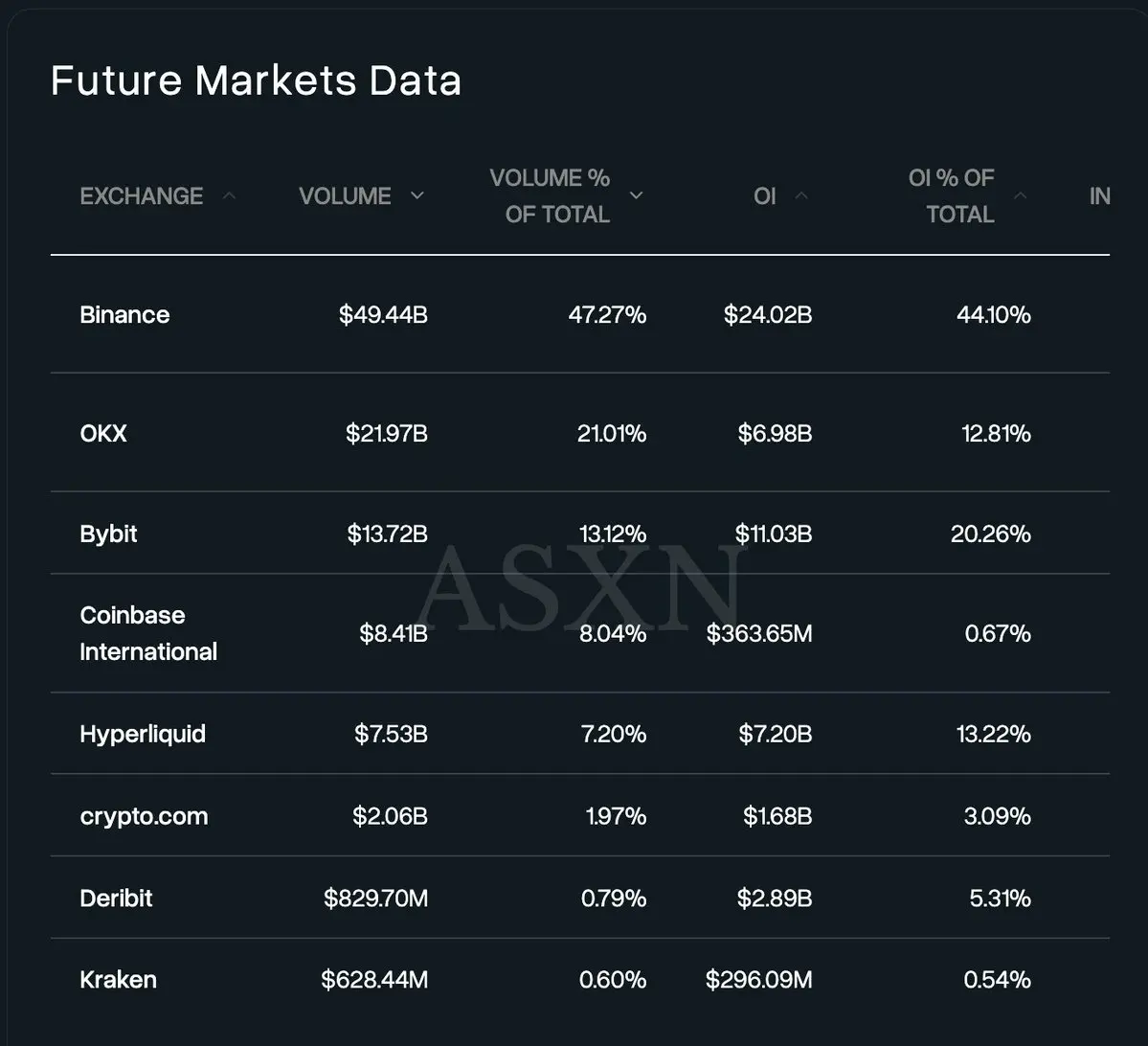Open the crypto.com exchange row
The height and width of the screenshot is (1046, 1148).
pos(144,816)
